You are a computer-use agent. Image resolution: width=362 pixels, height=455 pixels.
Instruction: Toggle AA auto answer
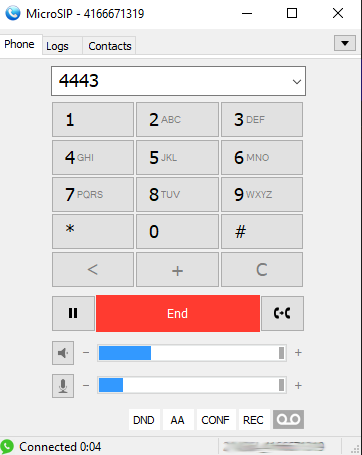coord(177,420)
